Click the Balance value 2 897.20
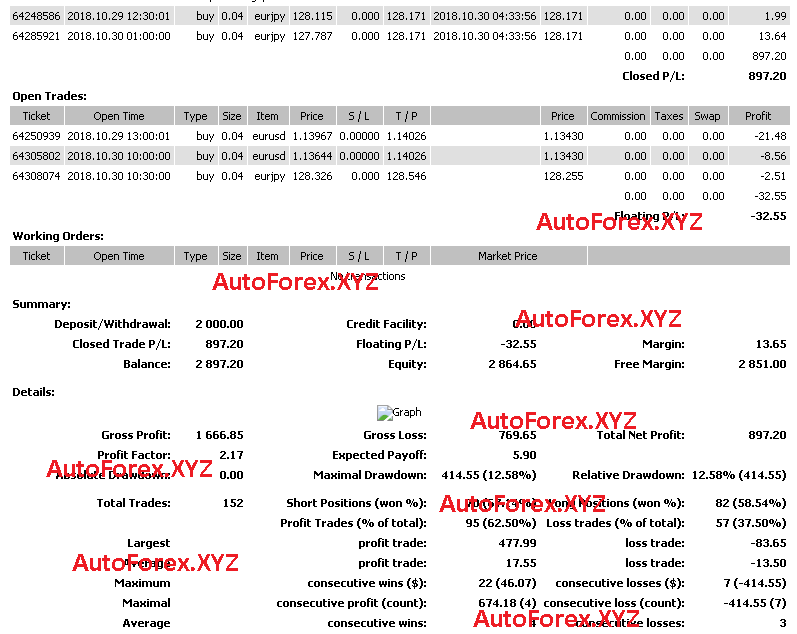This screenshot has height=634, width=797. 219,364
